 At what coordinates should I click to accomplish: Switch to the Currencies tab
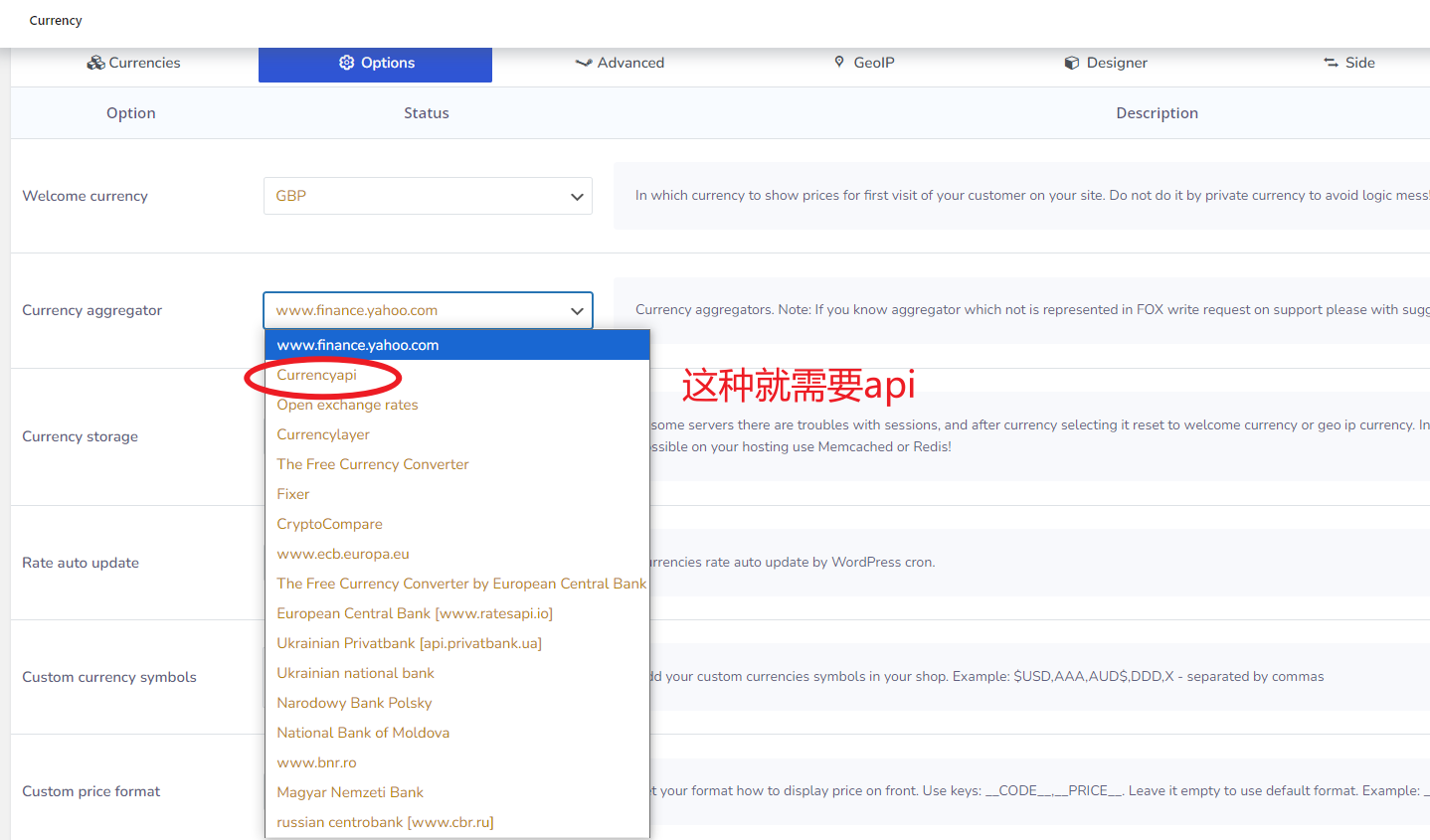tap(132, 62)
